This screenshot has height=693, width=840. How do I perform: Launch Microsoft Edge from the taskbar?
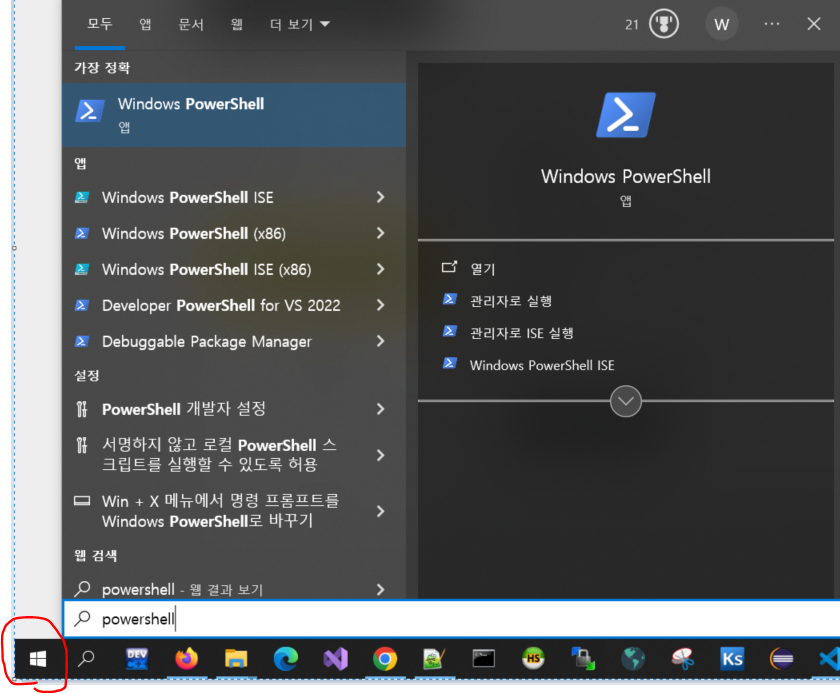tap(286, 659)
